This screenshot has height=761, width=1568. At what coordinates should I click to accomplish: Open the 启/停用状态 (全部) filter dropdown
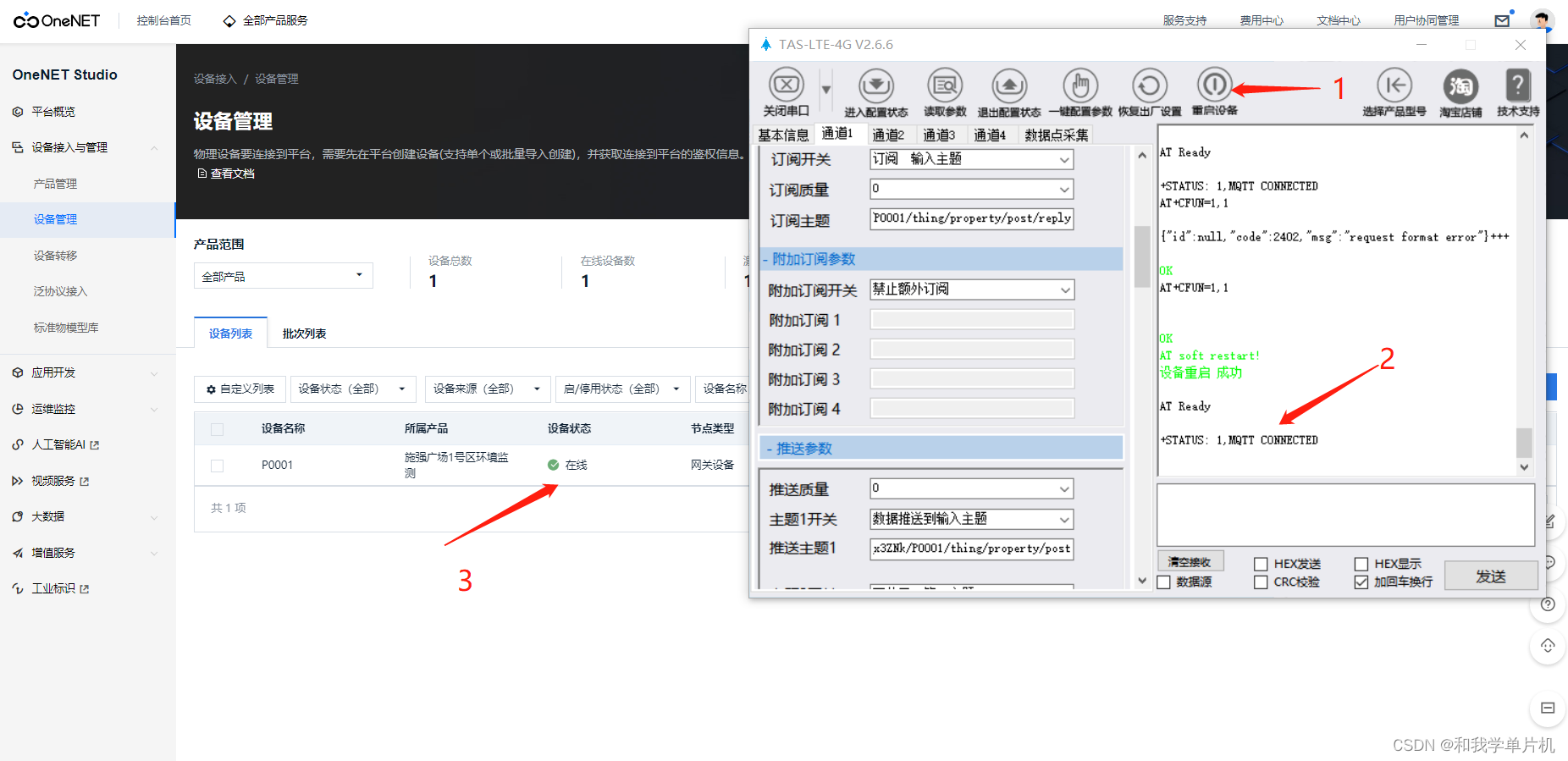[x=623, y=389]
